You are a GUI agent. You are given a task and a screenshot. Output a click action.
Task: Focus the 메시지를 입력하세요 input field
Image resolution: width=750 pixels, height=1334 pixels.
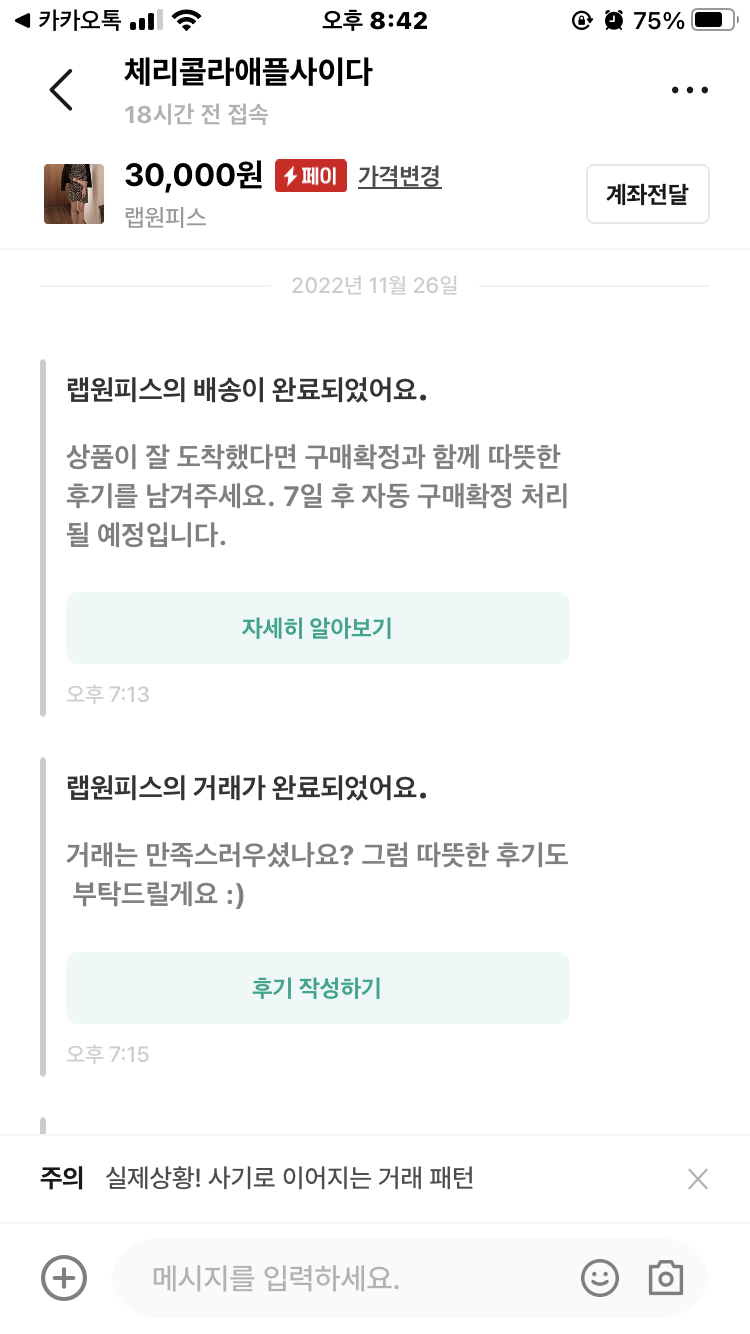340,1277
